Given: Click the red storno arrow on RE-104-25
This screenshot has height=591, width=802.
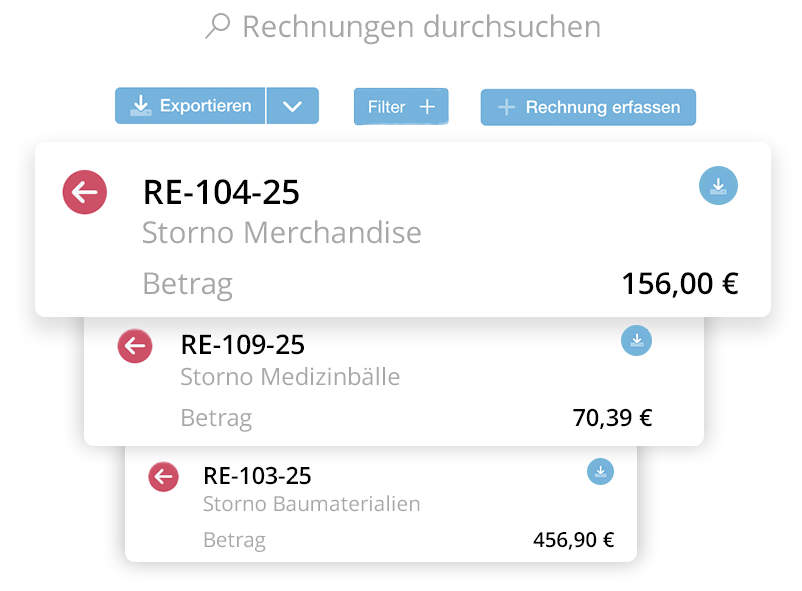Looking at the screenshot, I should 85,192.
